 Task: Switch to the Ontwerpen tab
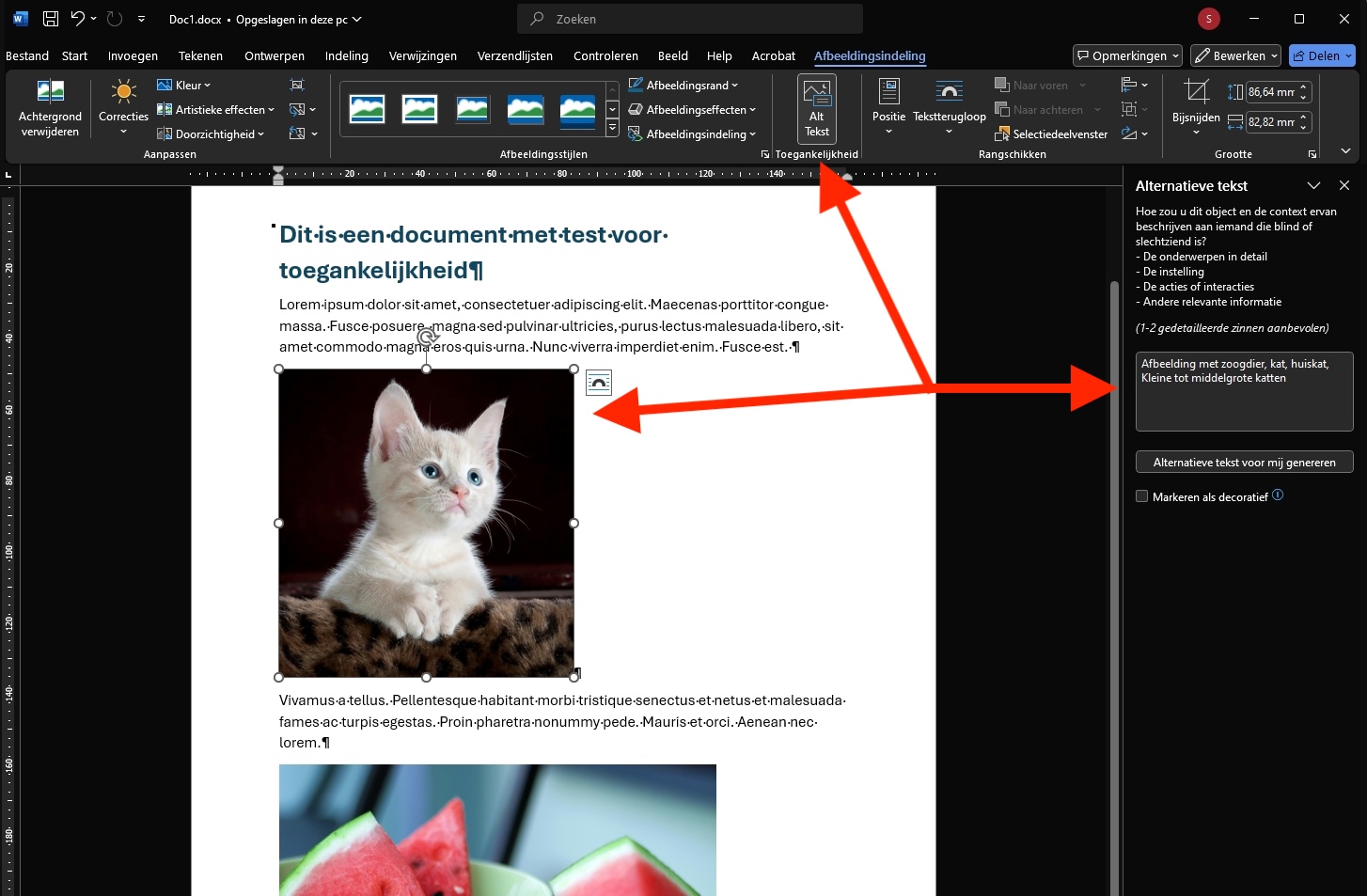[275, 55]
